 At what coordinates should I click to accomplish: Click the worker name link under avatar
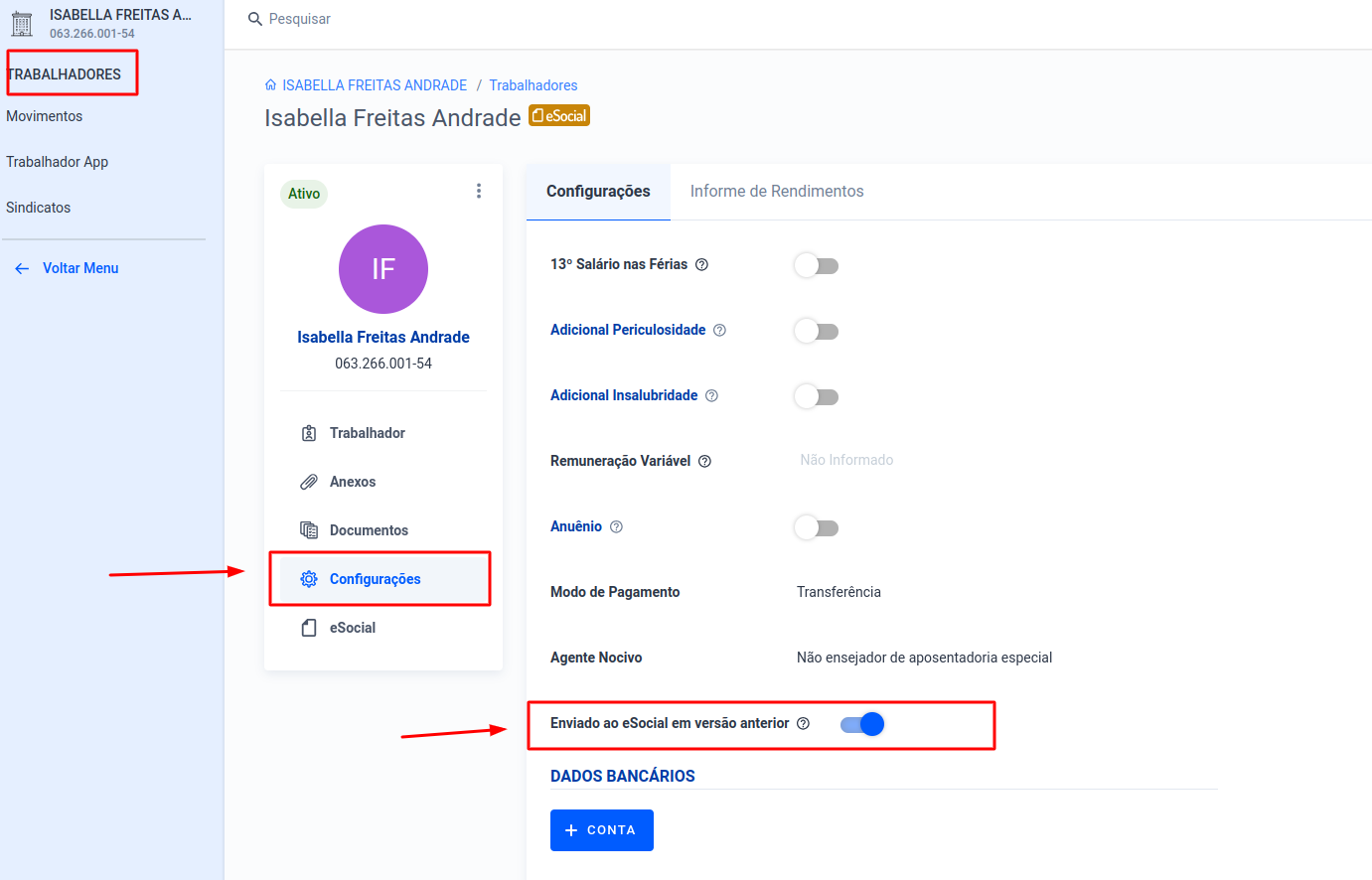383,337
